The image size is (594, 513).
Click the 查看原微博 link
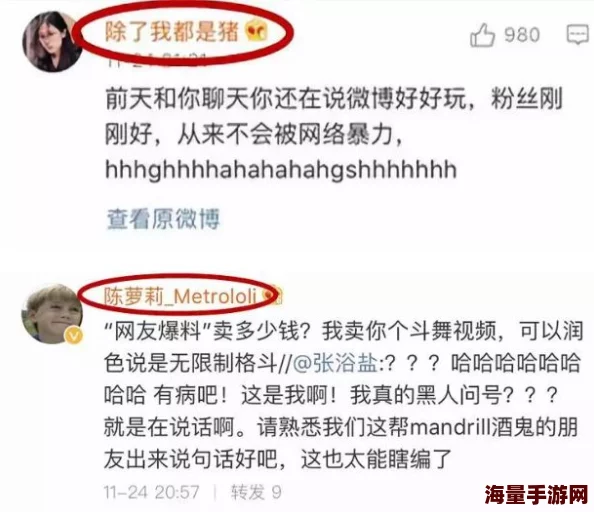163,219
